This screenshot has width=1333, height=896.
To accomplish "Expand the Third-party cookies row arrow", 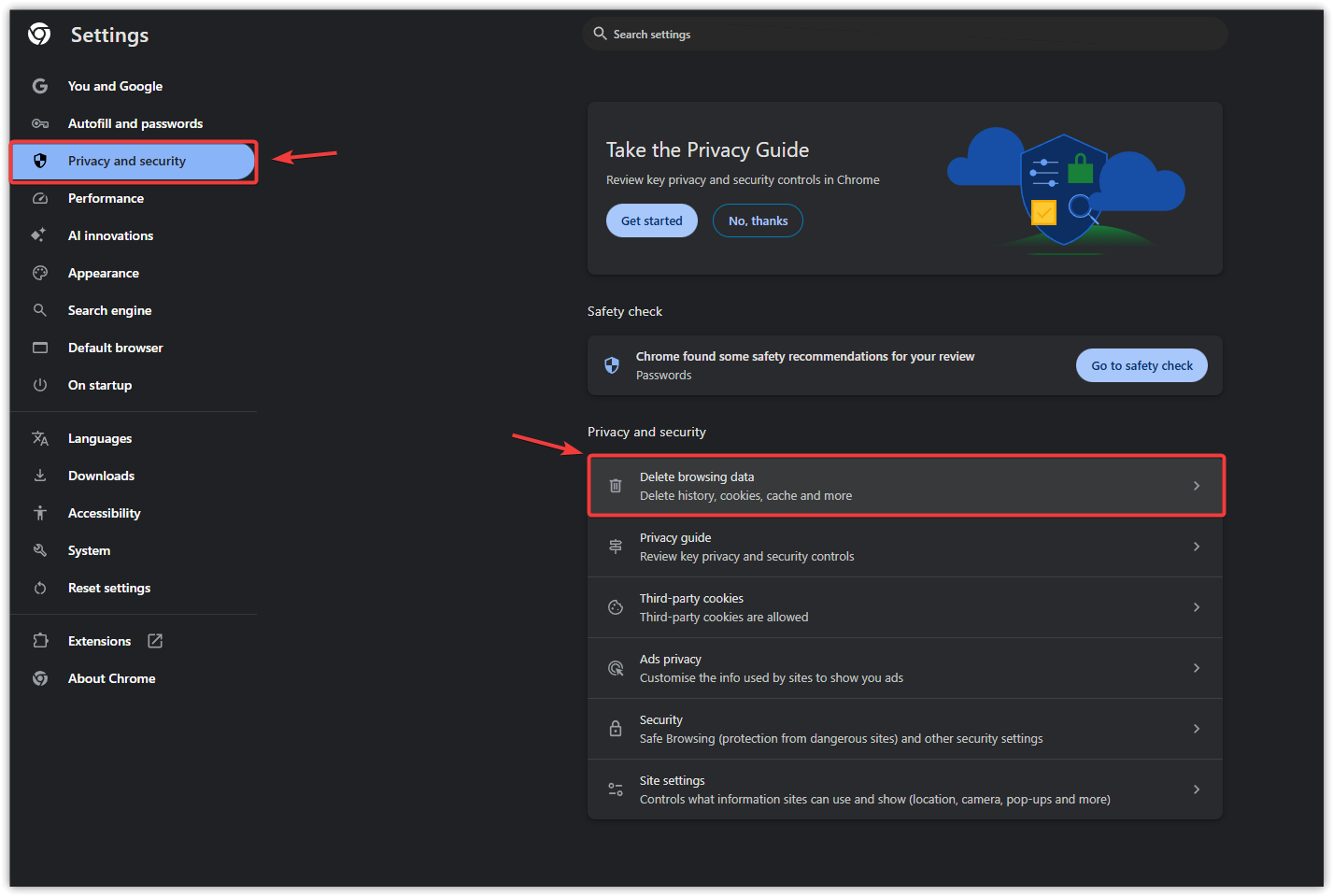I will (1197, 607).
